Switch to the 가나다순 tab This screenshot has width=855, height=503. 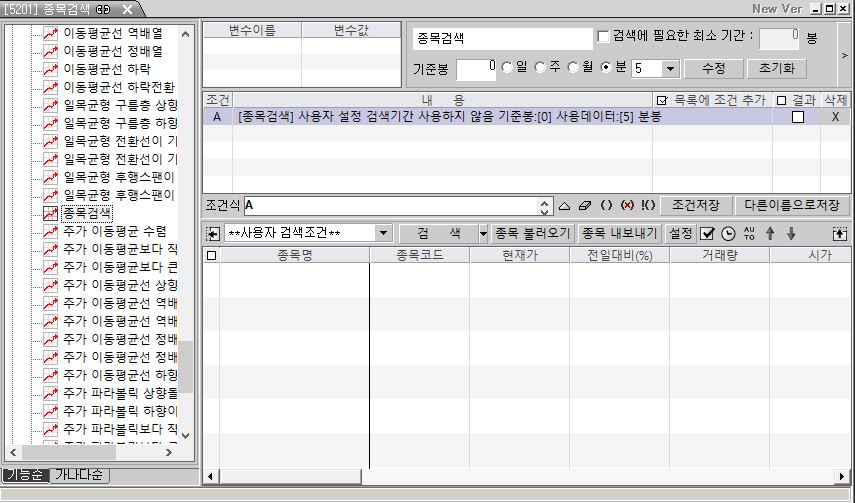click(x=81, y=475)
